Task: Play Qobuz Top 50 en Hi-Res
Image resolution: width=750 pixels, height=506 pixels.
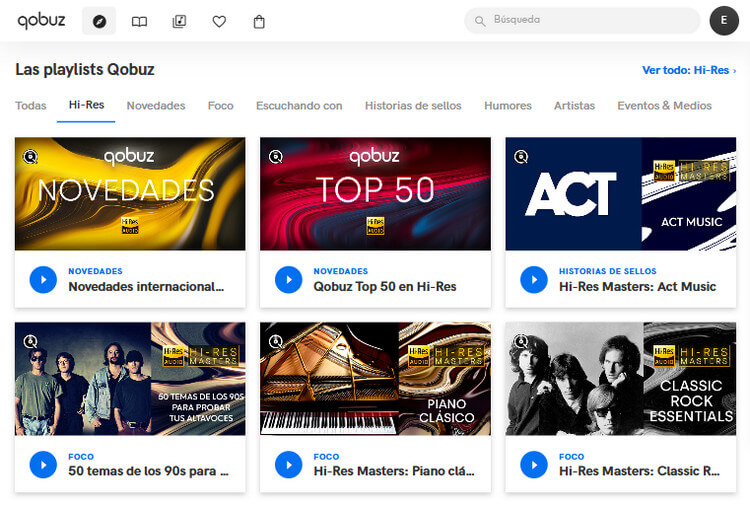Action: (288, 280)
